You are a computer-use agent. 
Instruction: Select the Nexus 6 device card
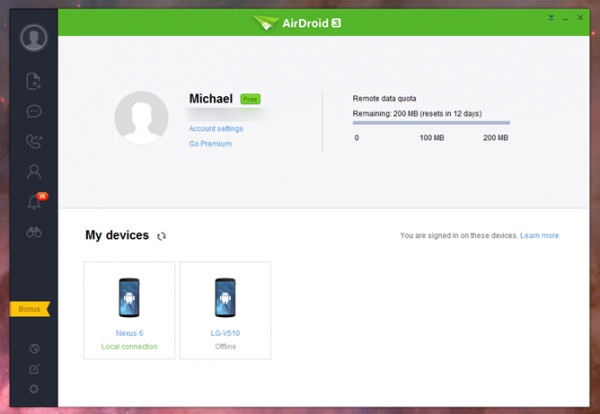pos(129,309)
